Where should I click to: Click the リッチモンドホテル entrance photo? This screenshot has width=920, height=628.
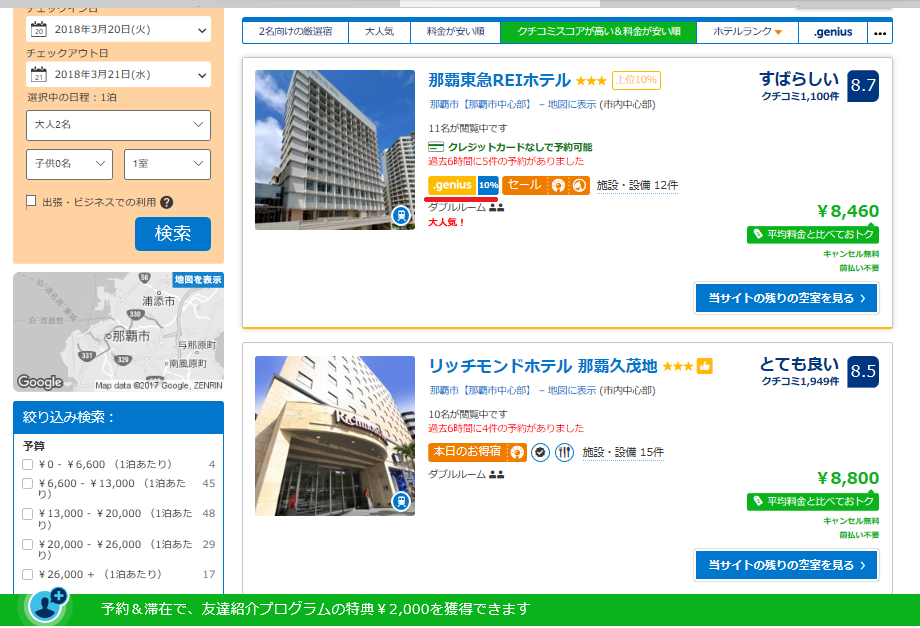334,435
